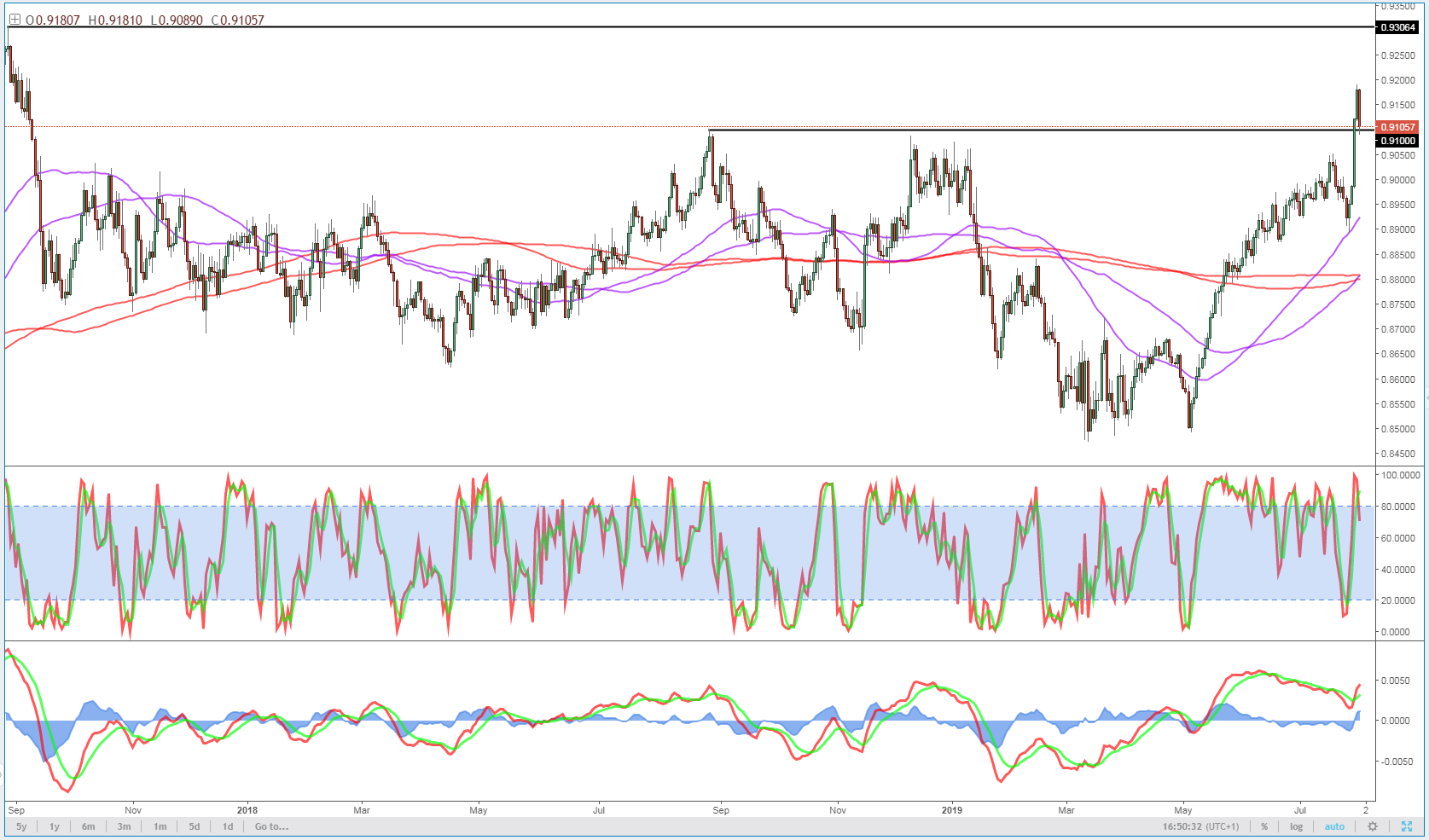Toggle auto scale option

point(1334,826)
